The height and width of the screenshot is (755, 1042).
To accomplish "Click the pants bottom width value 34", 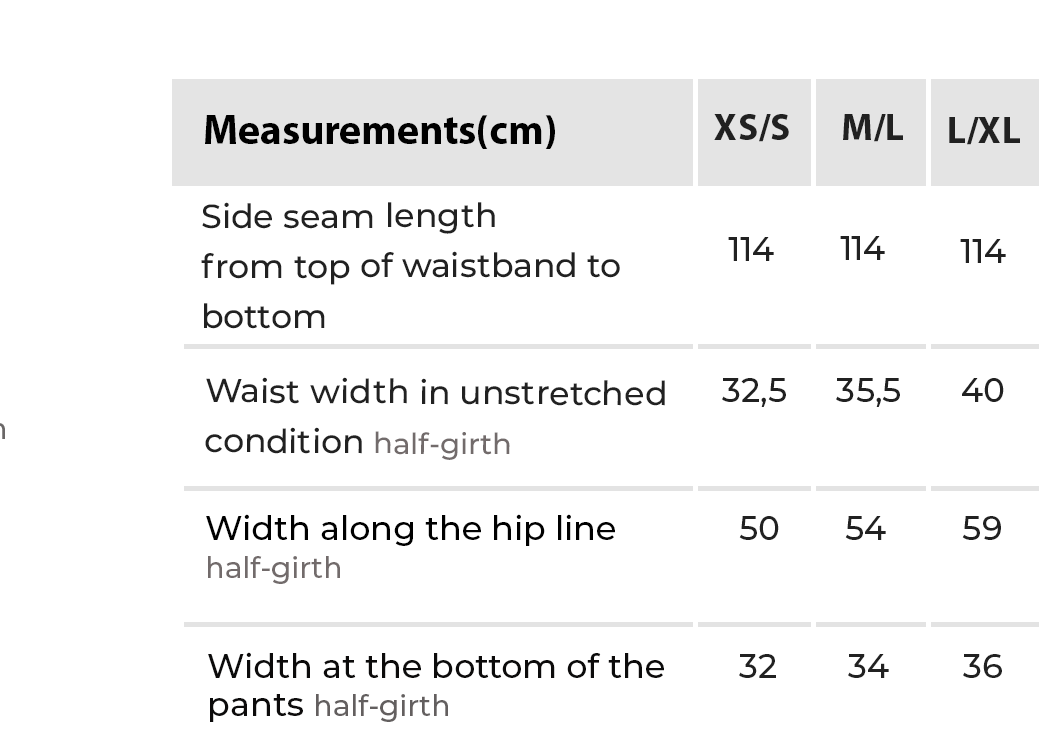I will click(867, 666).
